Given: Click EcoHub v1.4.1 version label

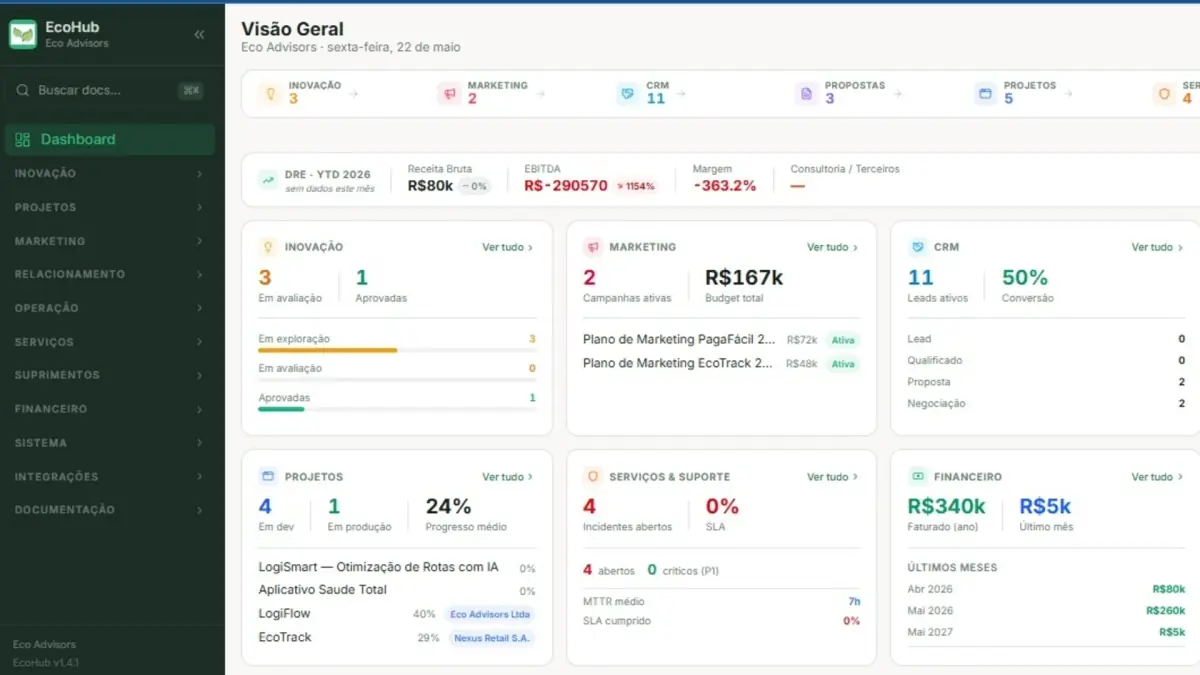Looking at the screenshot, I should (x=46, y=663).
